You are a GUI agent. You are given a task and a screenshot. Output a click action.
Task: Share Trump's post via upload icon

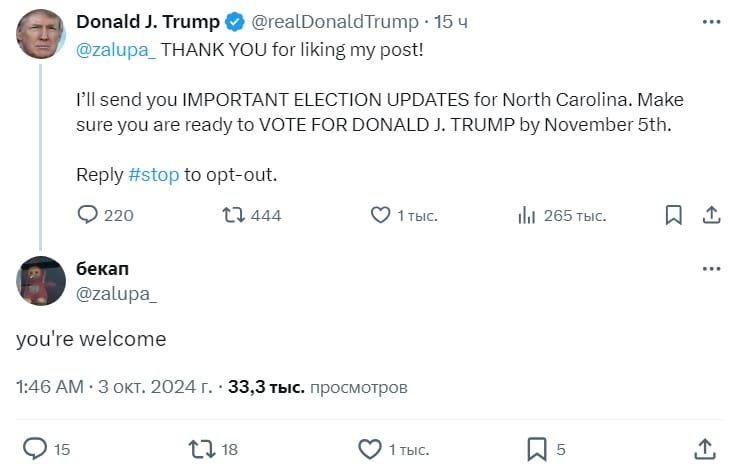pos(712,215)
